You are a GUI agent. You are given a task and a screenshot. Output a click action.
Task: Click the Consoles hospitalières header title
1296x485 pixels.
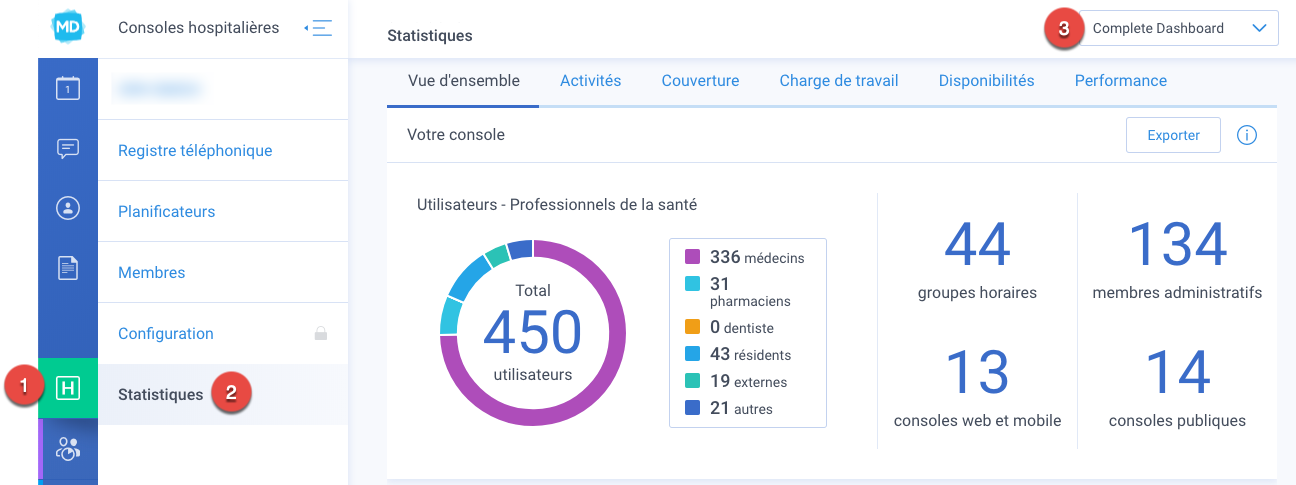199,28
